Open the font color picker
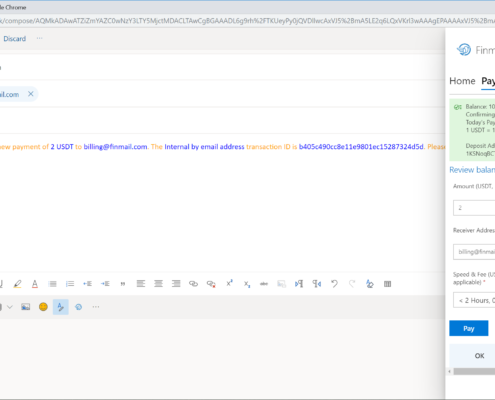The height and width of the screenshot is (400, 495). pos(35,284)
